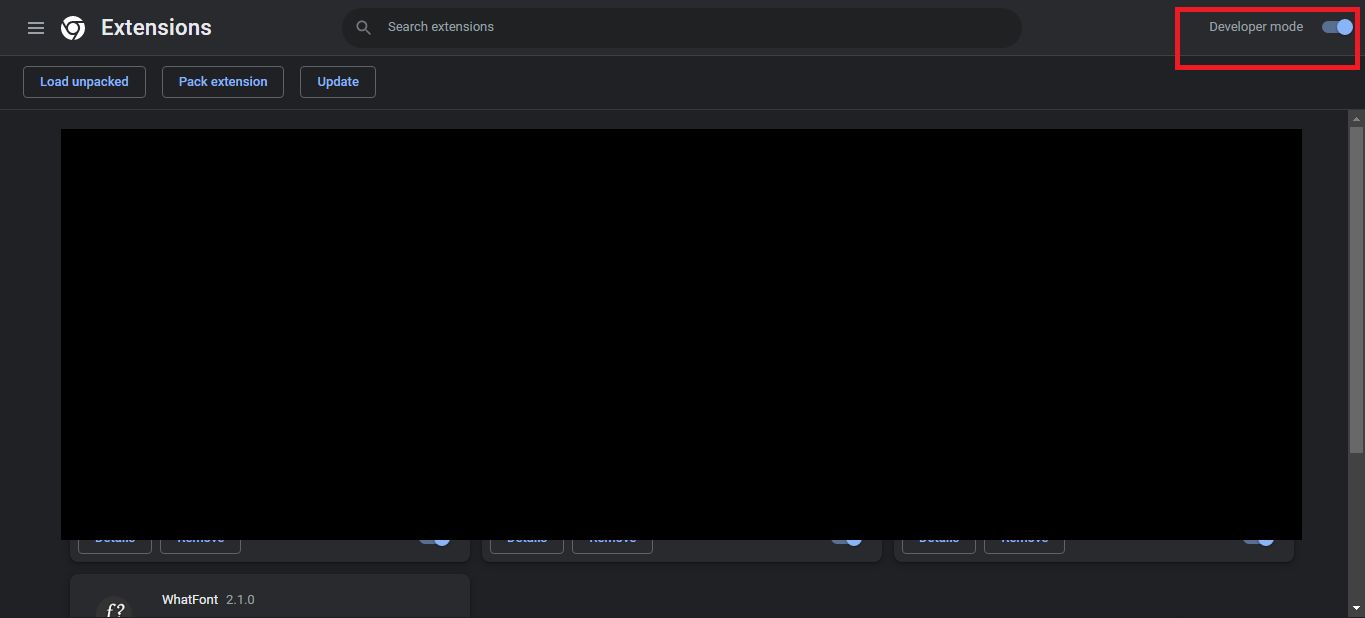The image size is (1365, 618).
Task: Click the scrollbar up arrow
Action: (1356, 117)
